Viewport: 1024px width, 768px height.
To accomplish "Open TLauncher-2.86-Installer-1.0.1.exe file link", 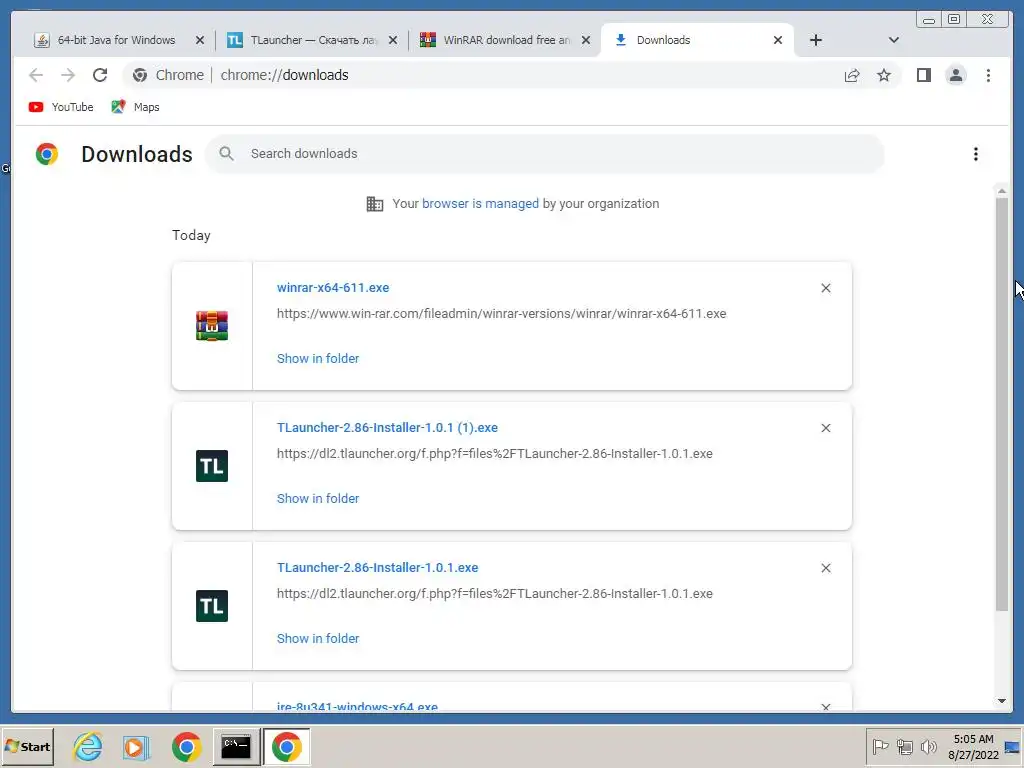I will 377,568.
